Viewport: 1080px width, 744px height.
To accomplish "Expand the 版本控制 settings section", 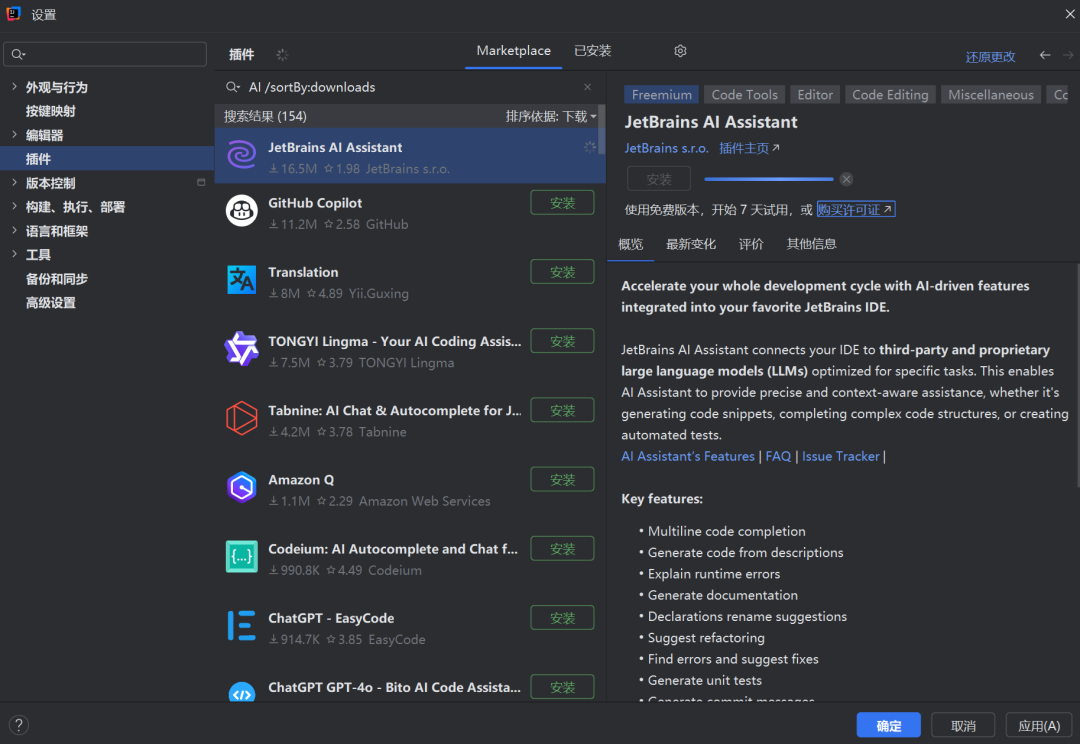I will point(14,183).
